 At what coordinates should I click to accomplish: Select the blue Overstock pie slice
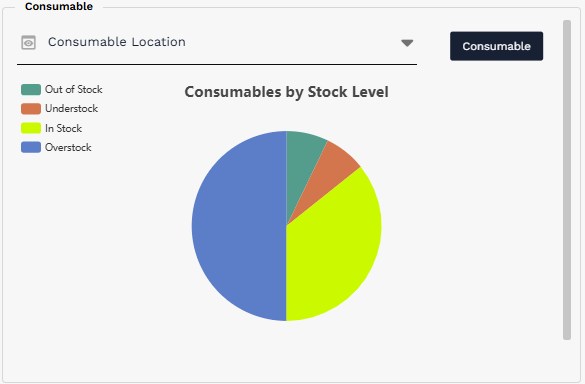pyautogui.click(x=239, y=226)
